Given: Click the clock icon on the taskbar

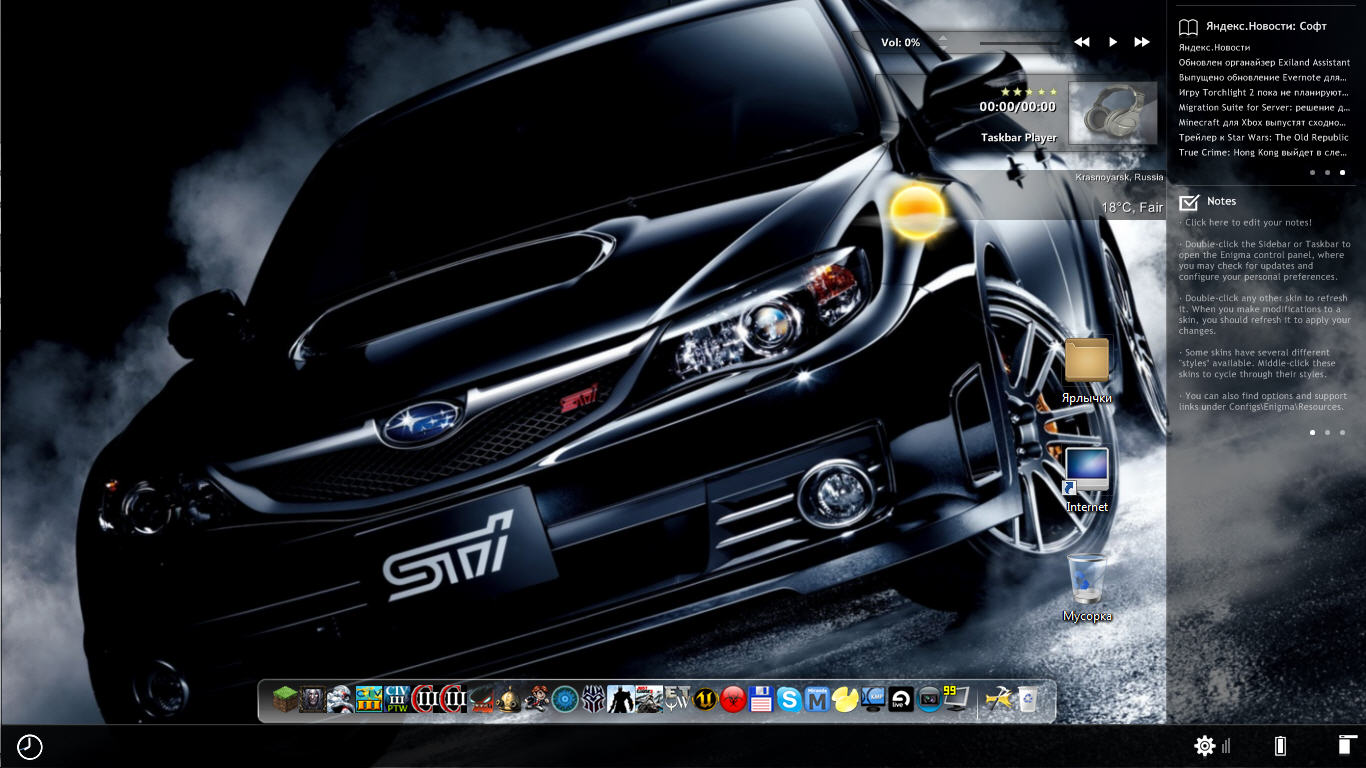Looking at the screenshot, I should pos(30,746).
